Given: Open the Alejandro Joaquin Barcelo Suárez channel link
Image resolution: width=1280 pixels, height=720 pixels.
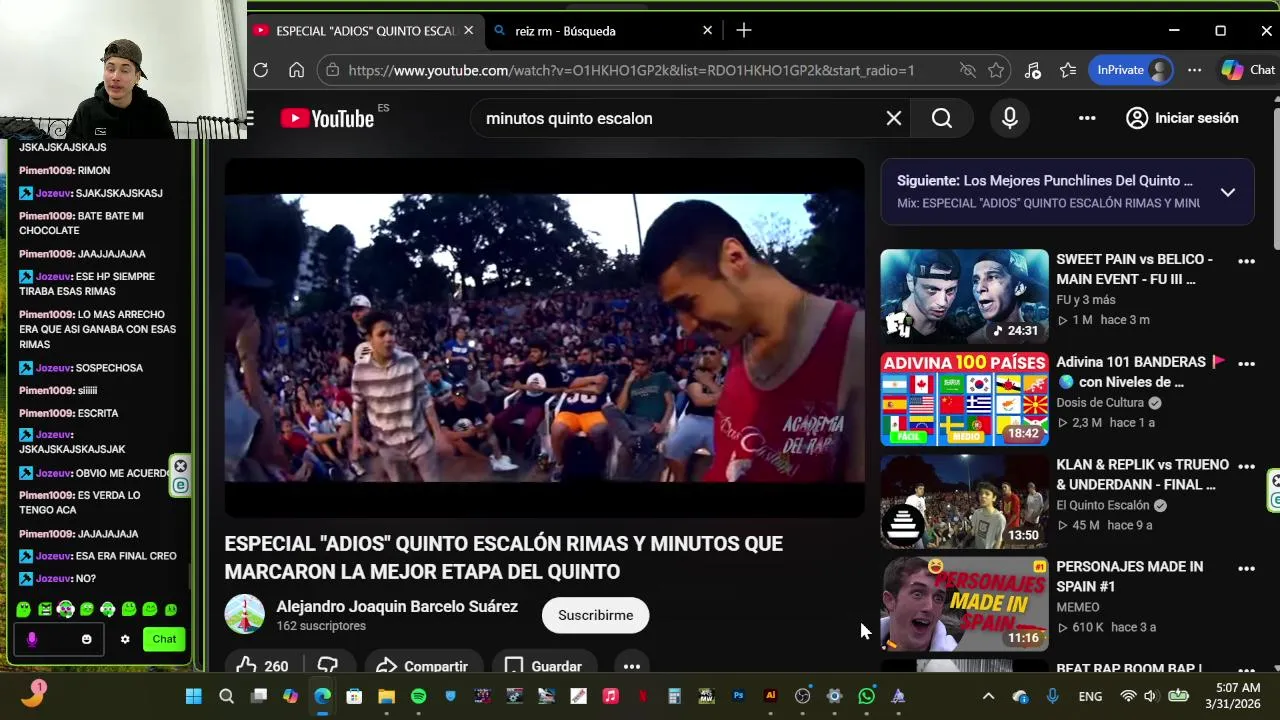Looking at the screenshot, I should pyautogui.click(x=397, y=607).
